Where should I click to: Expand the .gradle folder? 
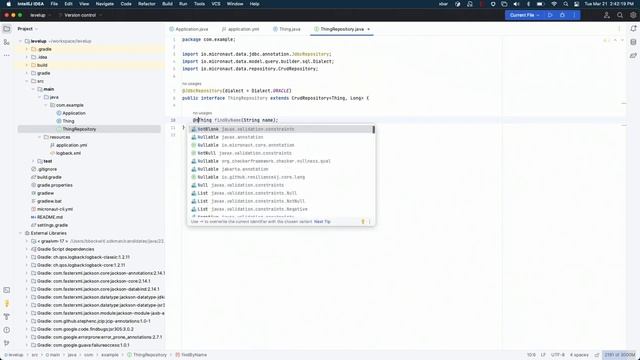(27, 49)
